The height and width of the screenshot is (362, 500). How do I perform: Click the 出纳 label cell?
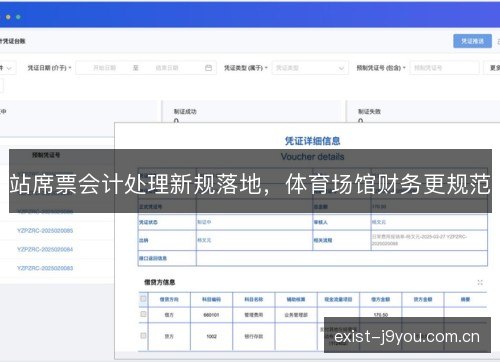point(167,240)
